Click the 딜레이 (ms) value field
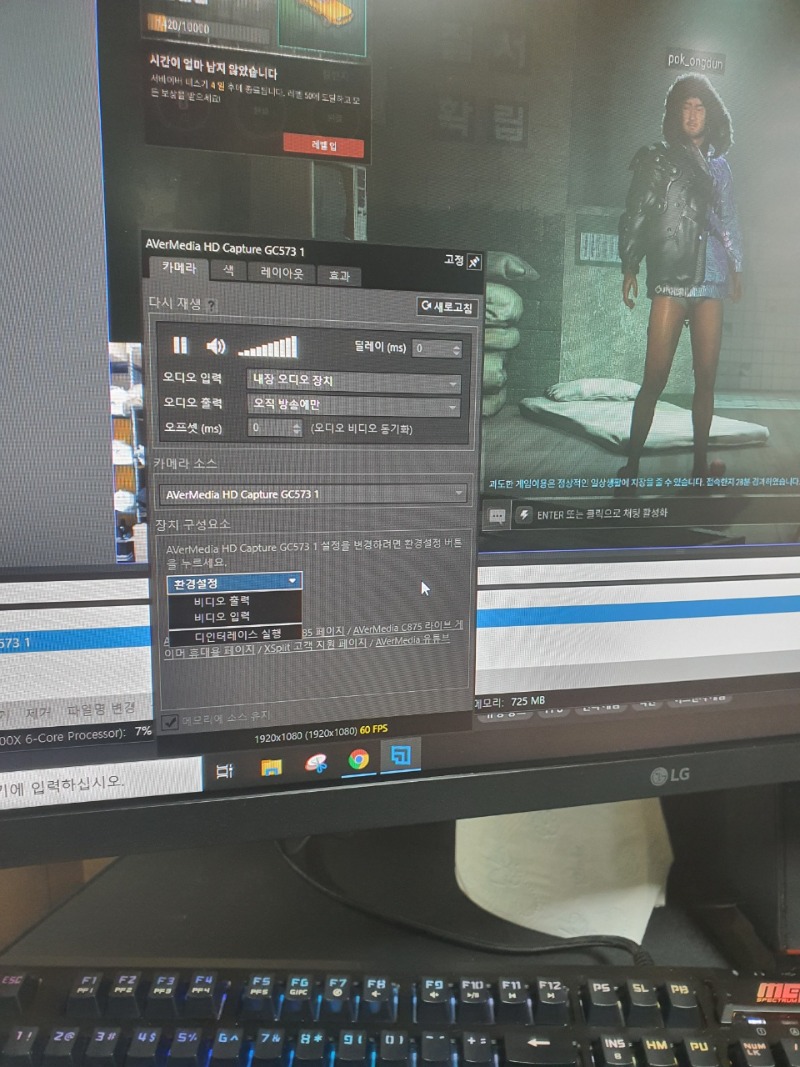This screenshot has height=1067, width=800. [x=431, y=349]
